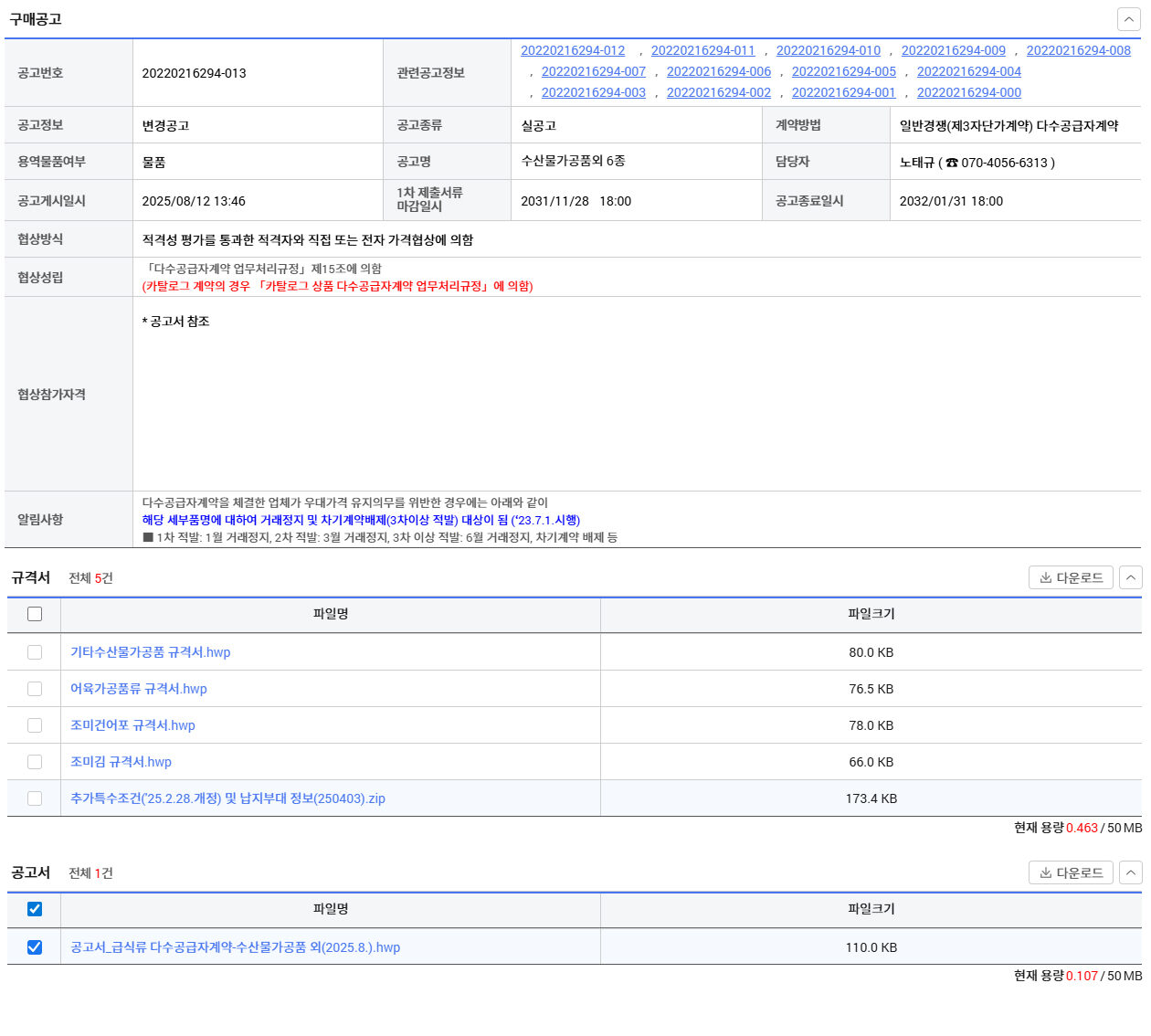Open related notice 20220216294-012
Image resolution: width=1151 pixels, height=1036 pixels.
pyautogui.click(x=573, y=50)
